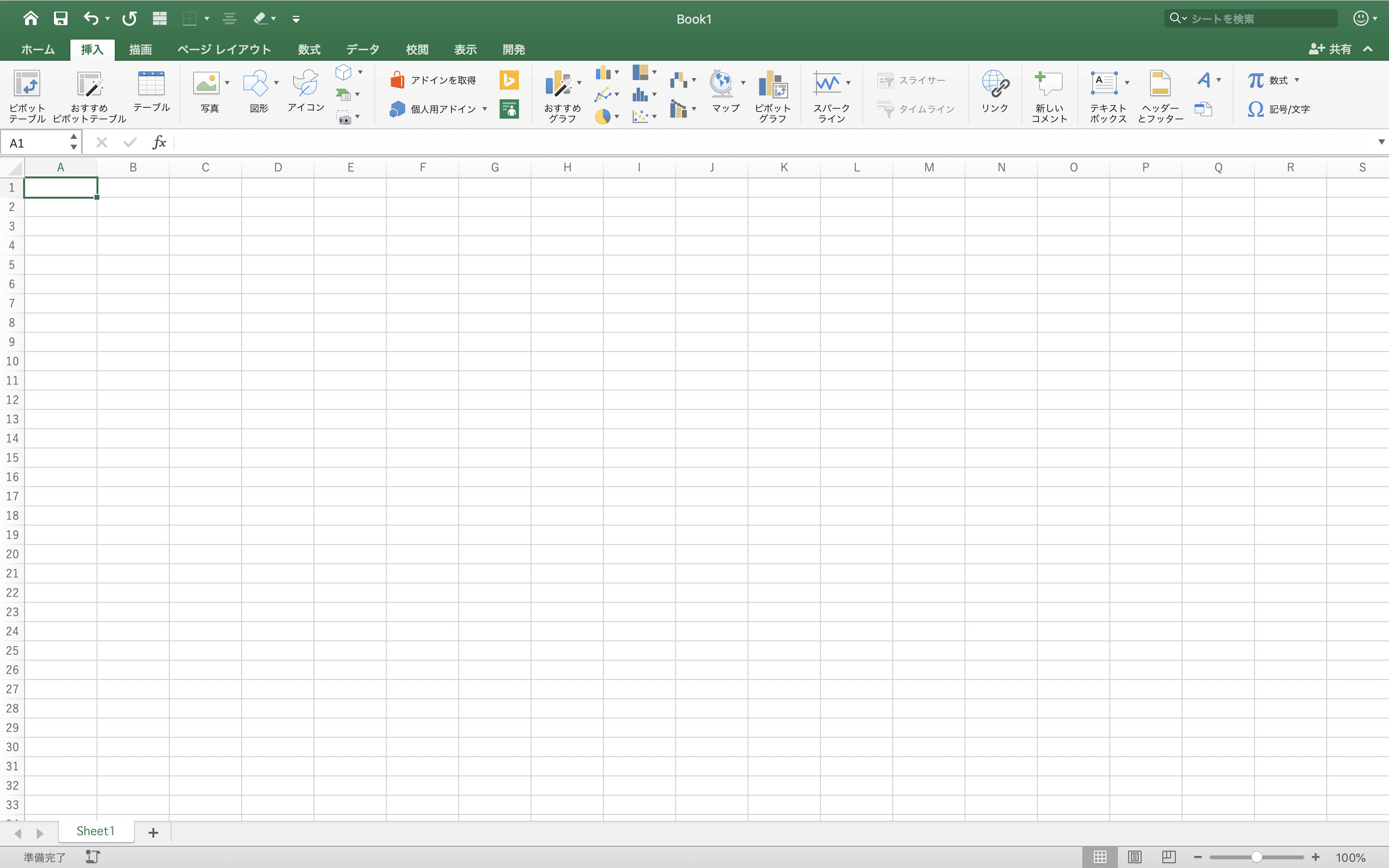1389x868 pixels.
Task: Switch to Page Break Preview view
Action: (1169, 856)
